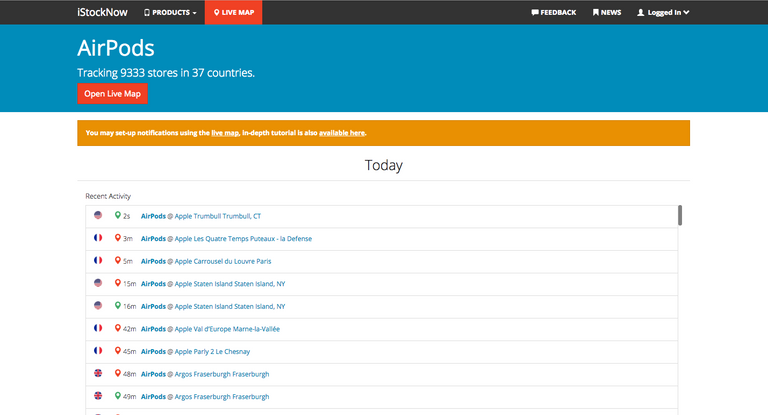
Task: Click the Recent Activity list scrollbar
Action: (x=680, y=215)
